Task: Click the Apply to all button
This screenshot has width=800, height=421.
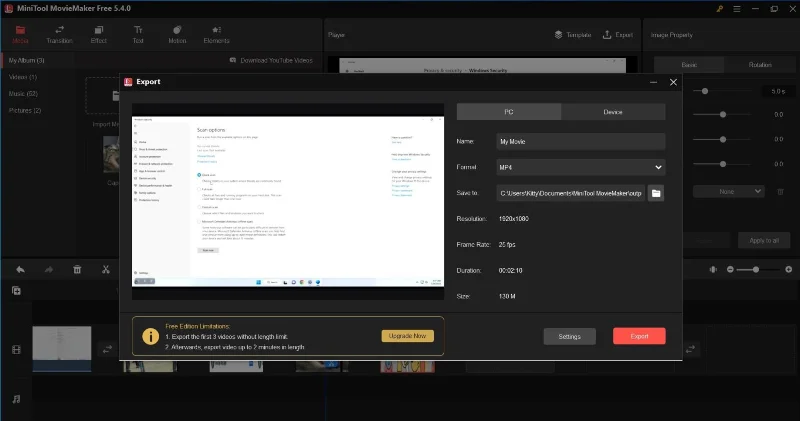Action: (x=764, y=240)
